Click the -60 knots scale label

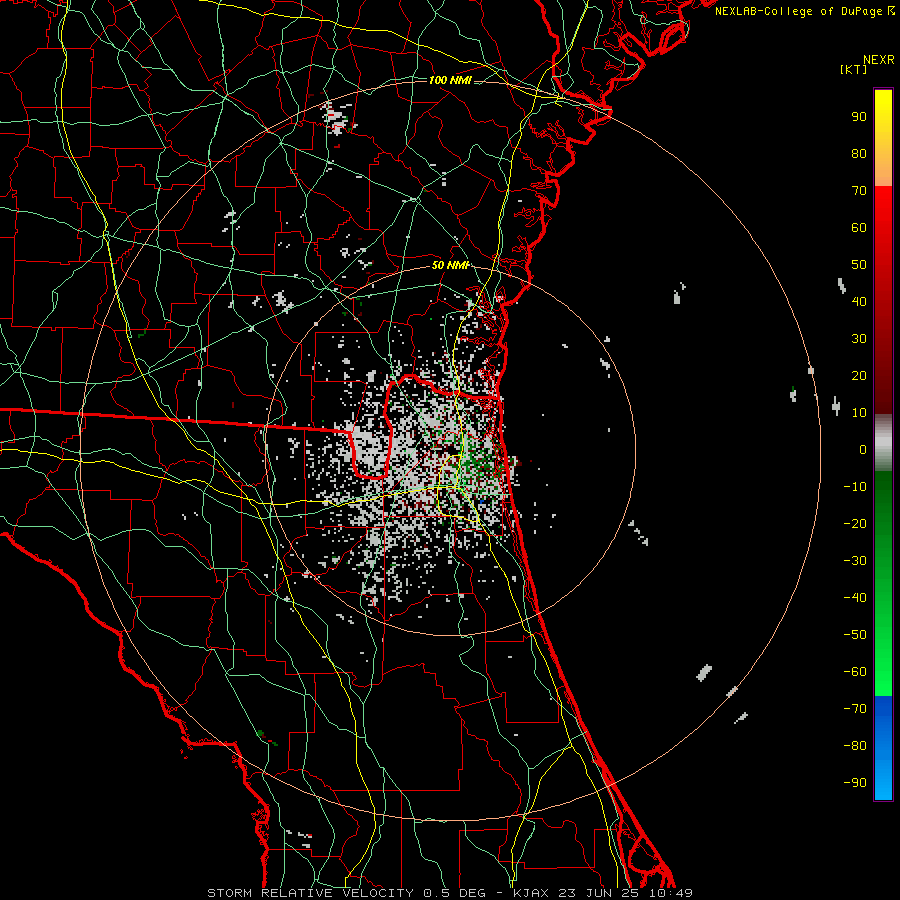pos(855,672)
